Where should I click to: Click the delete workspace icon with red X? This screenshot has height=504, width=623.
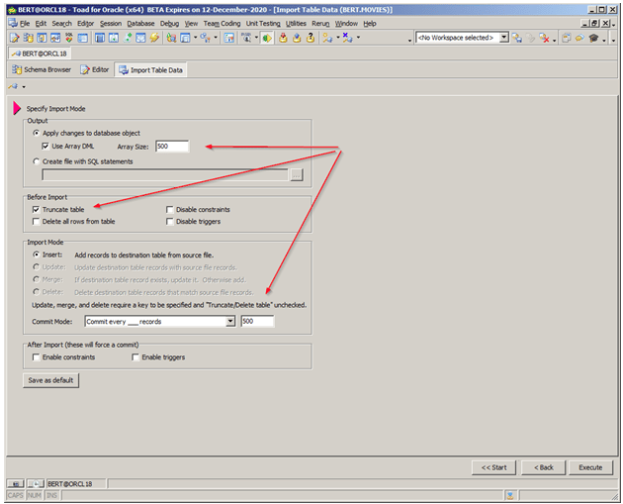click(544, 38)
